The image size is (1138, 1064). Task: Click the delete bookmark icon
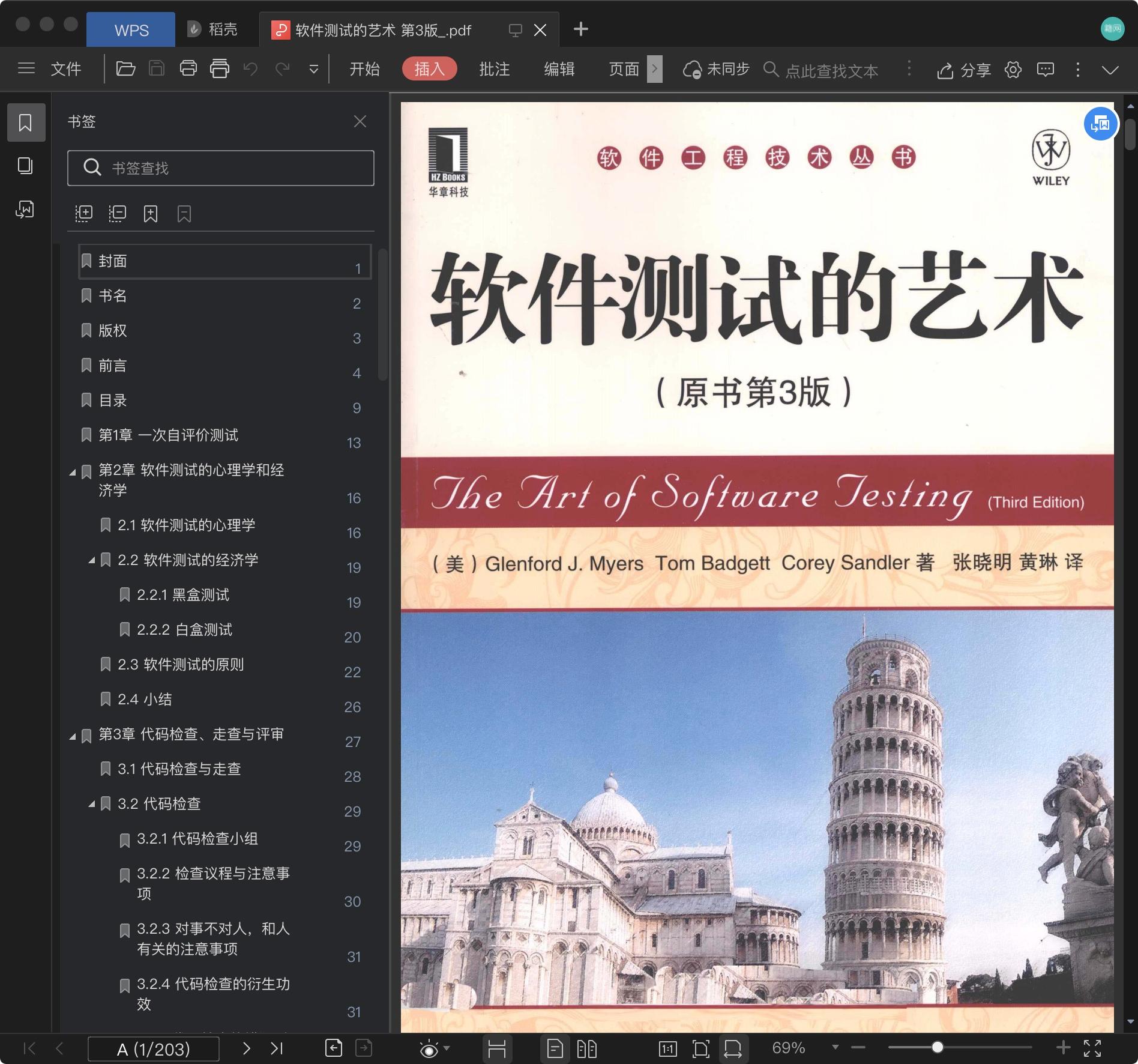pyautogui.click(x=184, y=214)
